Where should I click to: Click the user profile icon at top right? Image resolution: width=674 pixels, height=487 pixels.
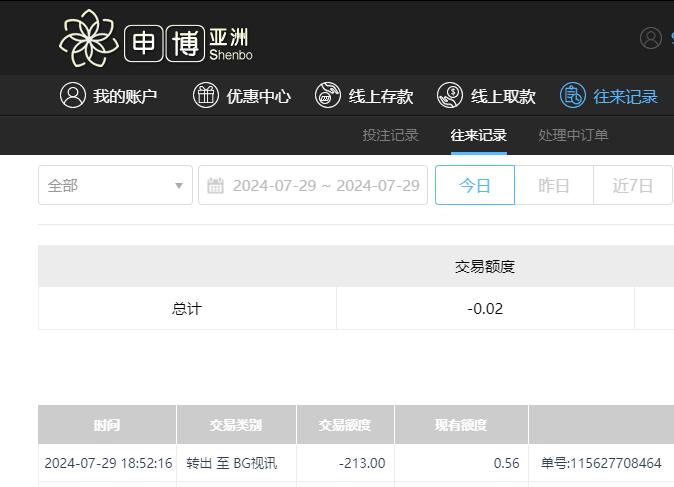coord(651,38)
